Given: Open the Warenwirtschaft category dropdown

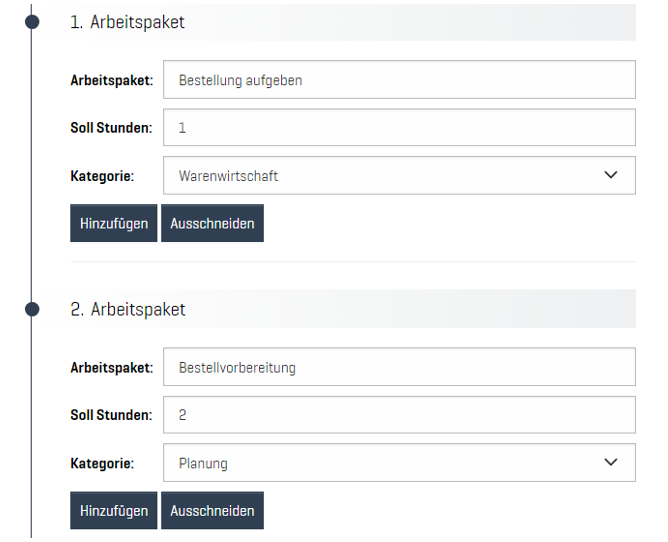Looking at the screenshot, I should point(398,176).
